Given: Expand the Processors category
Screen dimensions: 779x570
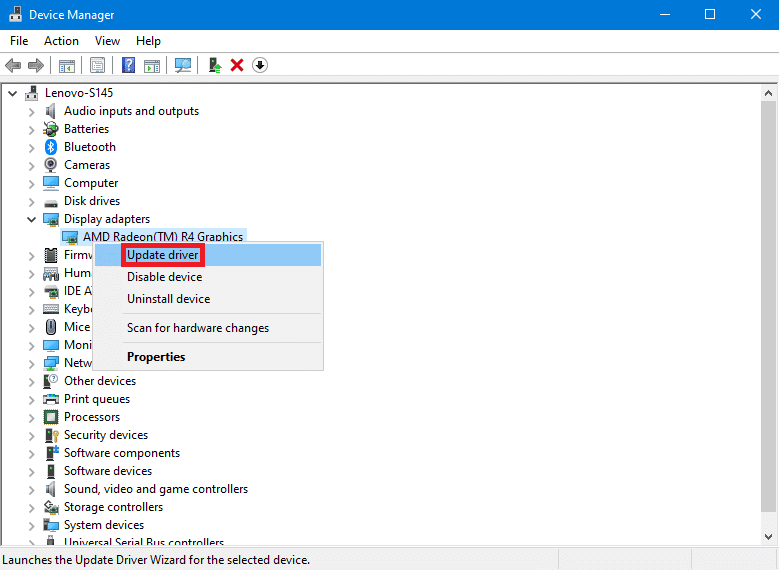Looking at the screenshot, I should pos(32,417).
